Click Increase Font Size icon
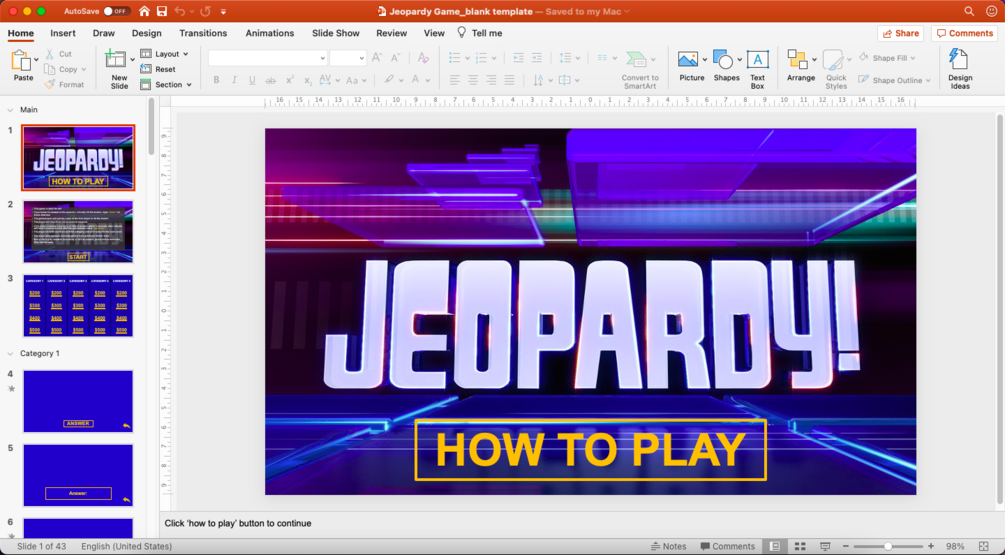Viewport: 1005px width, 555px height. [x=377, y=58]
